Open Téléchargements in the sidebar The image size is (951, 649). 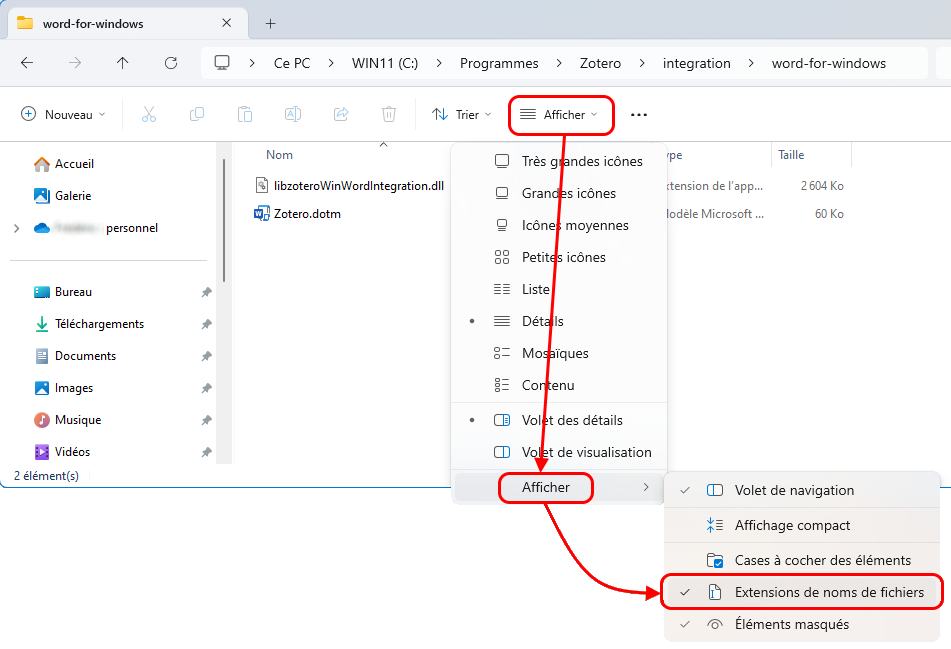(99, 324)
